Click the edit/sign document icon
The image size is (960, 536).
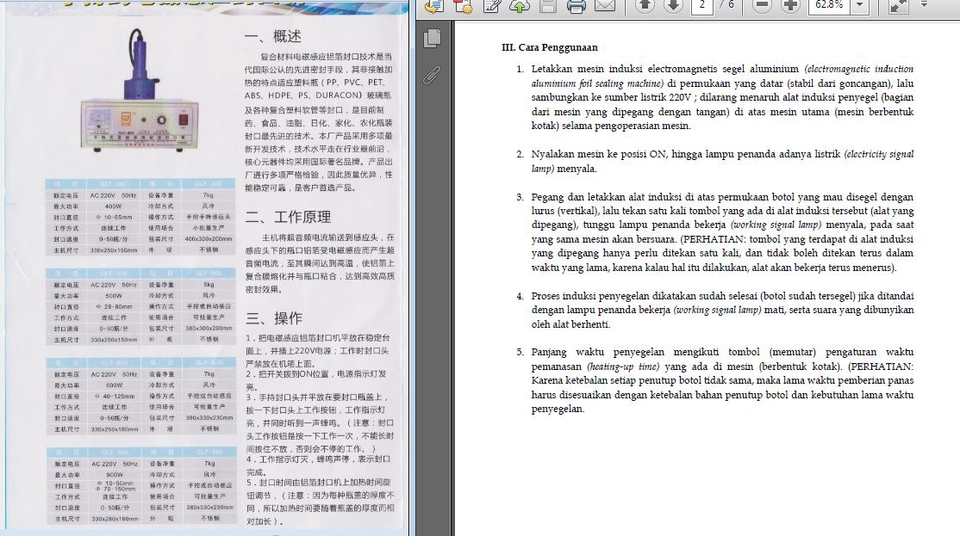492,6
